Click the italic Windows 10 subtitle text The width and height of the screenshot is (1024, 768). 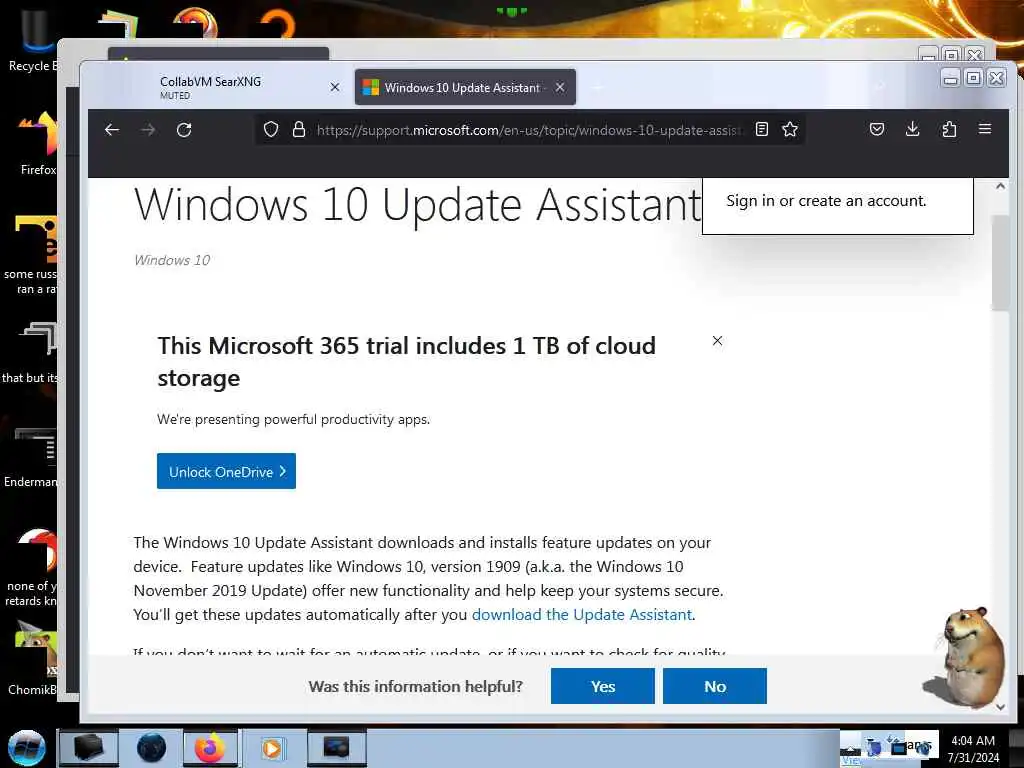[x=172, y=260]
